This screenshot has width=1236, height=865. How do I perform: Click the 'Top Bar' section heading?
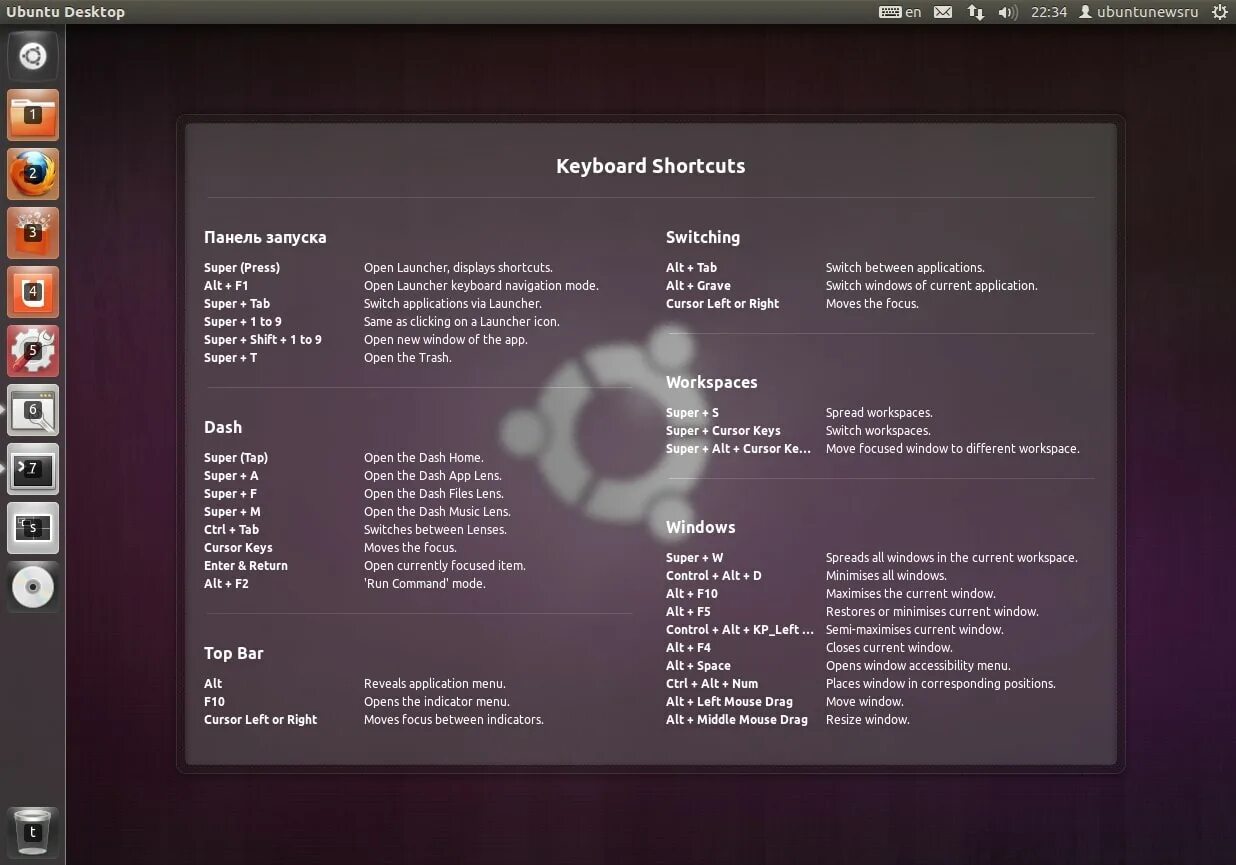click(x=234, y=653)
